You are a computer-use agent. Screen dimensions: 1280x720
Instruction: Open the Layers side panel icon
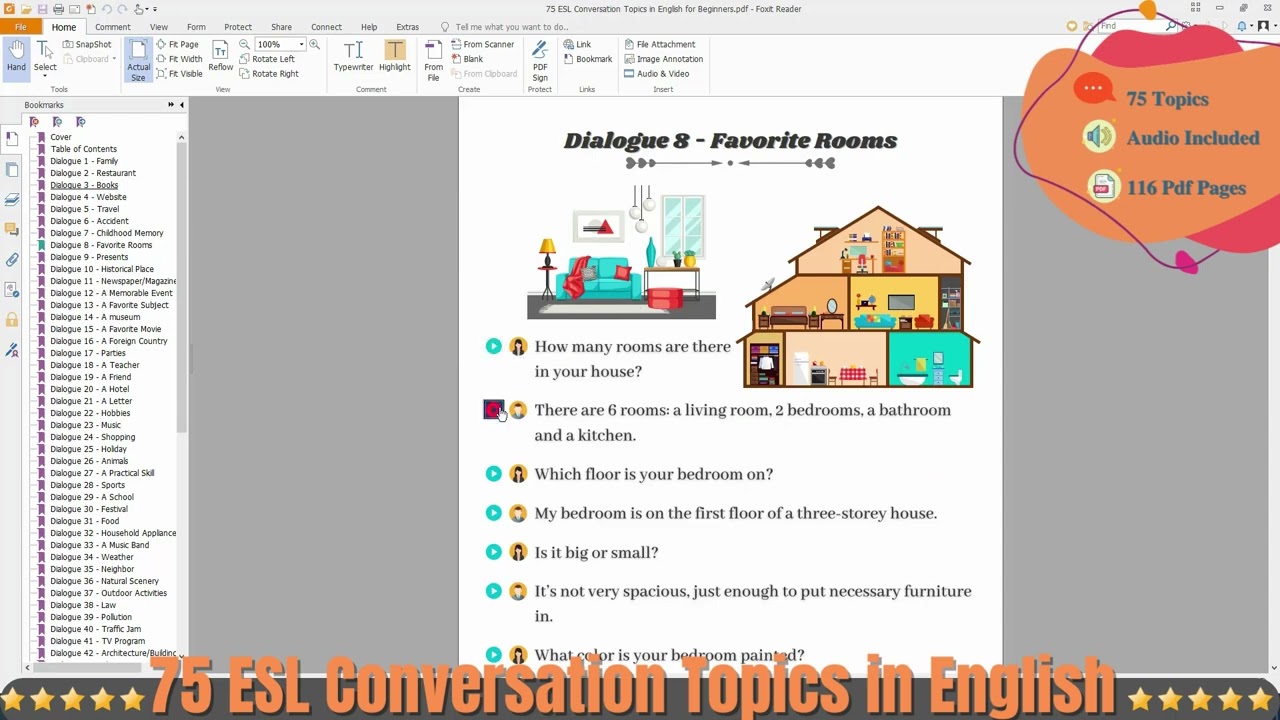12,199
